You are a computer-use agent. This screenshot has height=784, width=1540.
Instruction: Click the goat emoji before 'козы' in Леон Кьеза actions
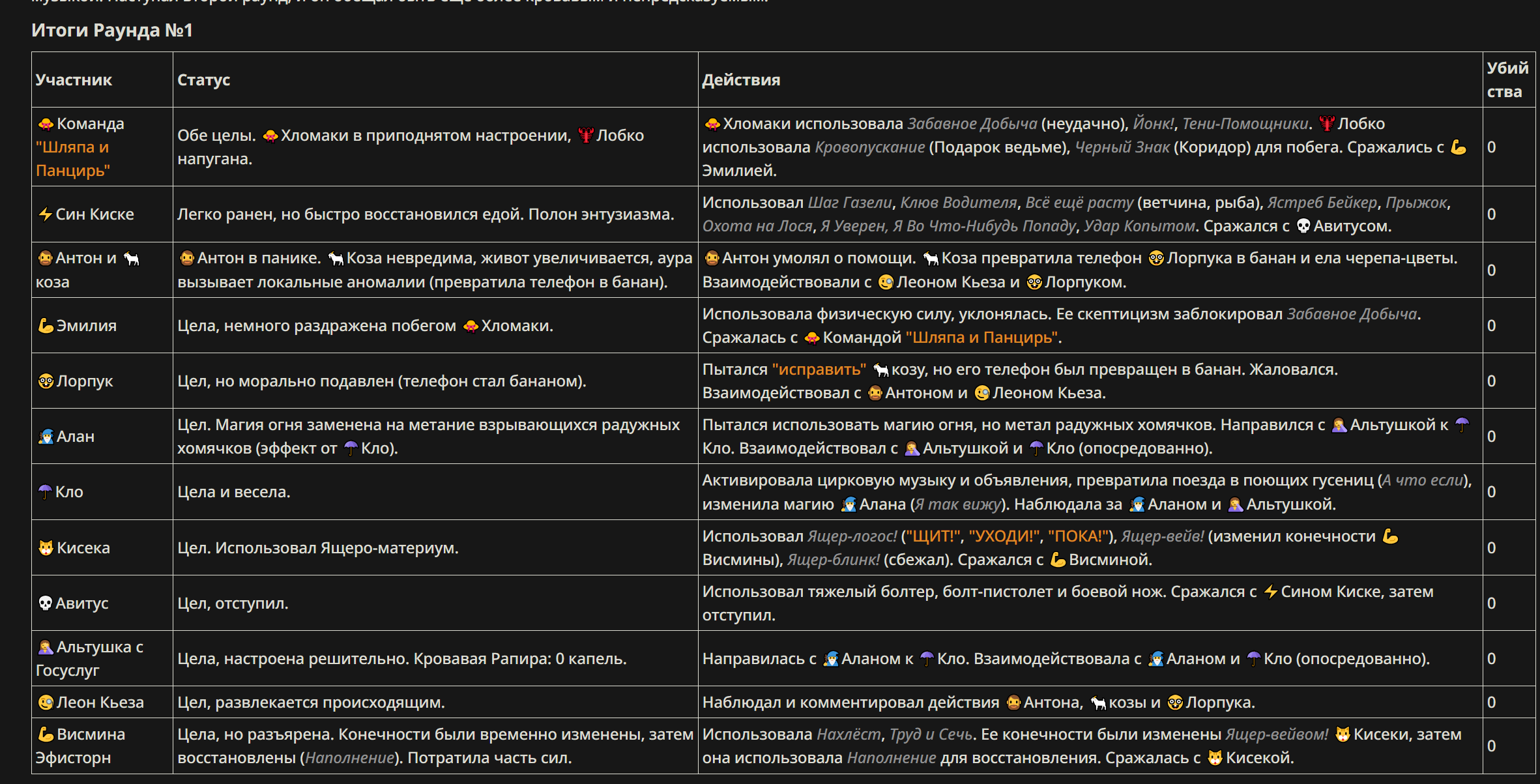click(x=1099, y=703)
